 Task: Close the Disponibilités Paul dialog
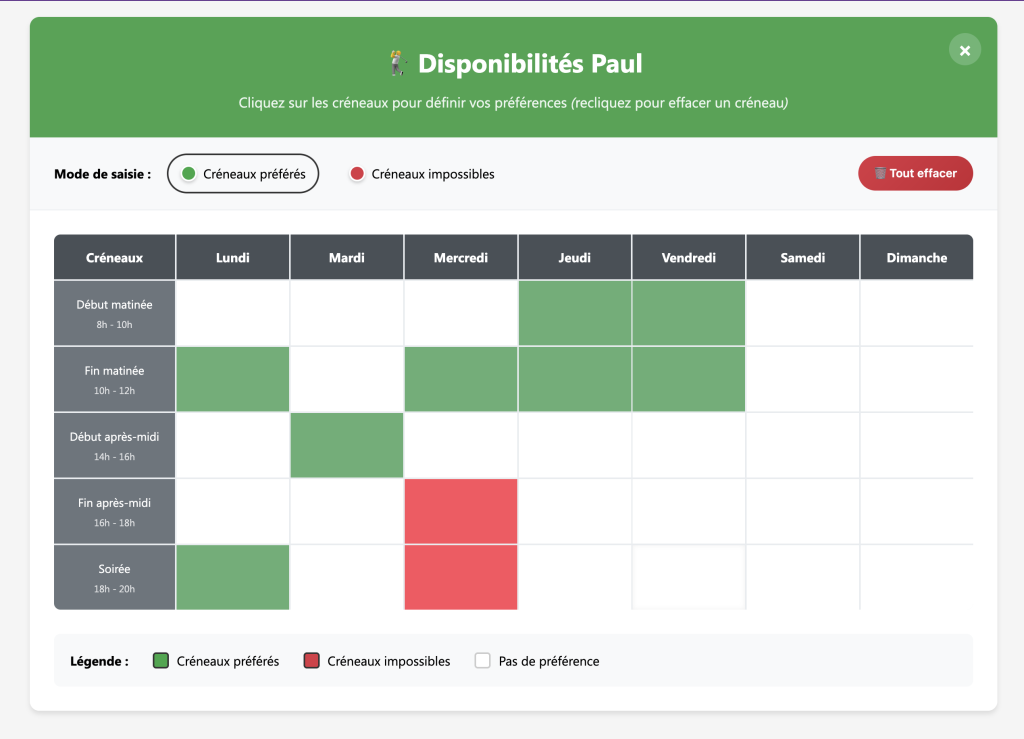(x=964, y=50)
